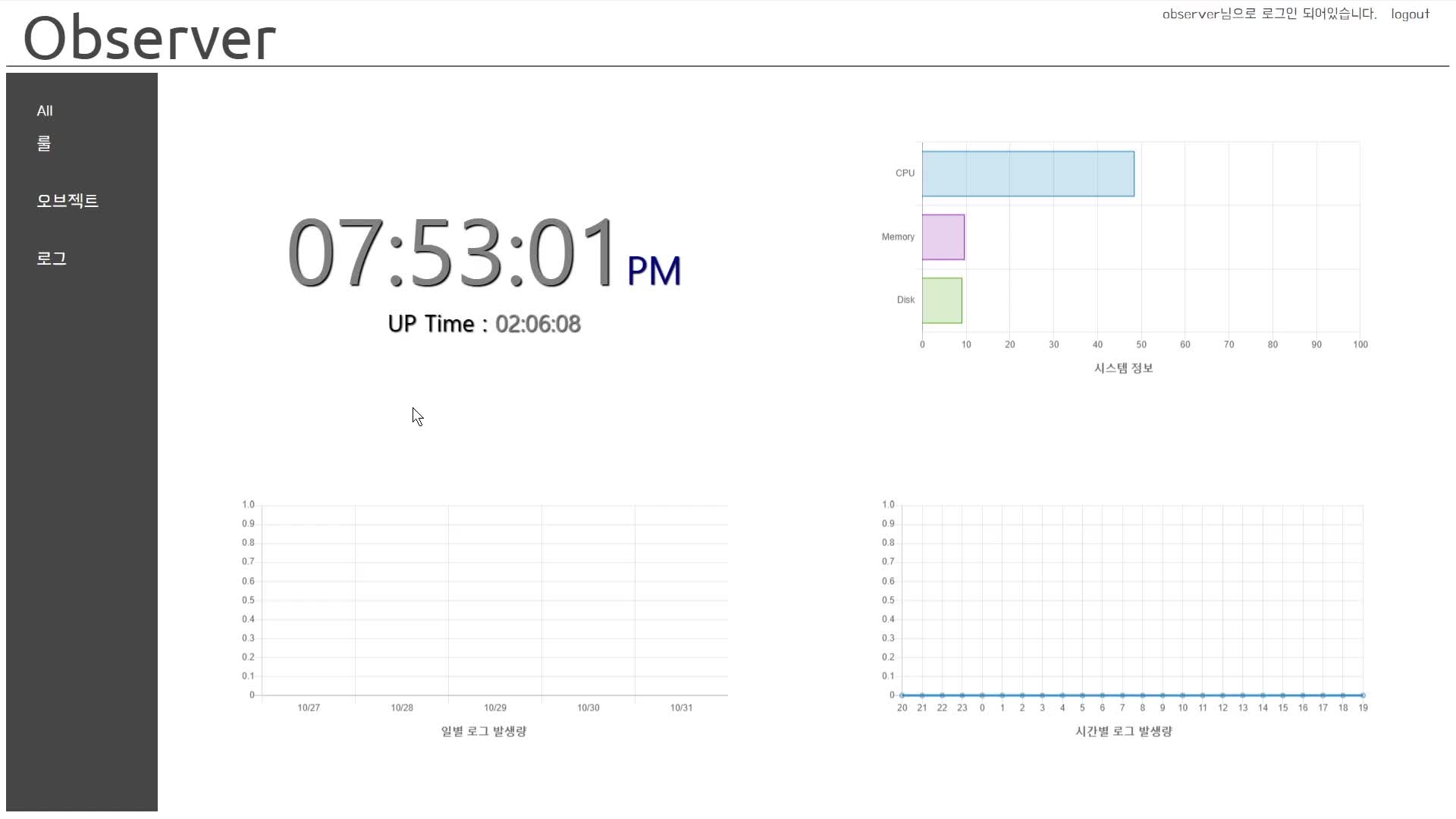Click the PM indicator of the clock

tap(654, 271)
